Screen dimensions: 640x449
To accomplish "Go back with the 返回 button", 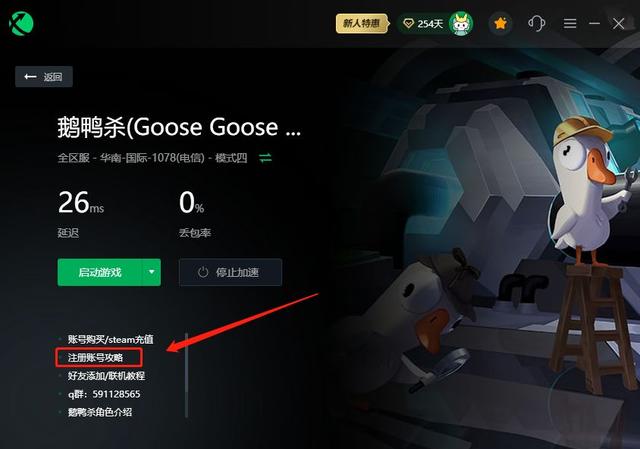I will pyautogui.click(x=44, y=76).
